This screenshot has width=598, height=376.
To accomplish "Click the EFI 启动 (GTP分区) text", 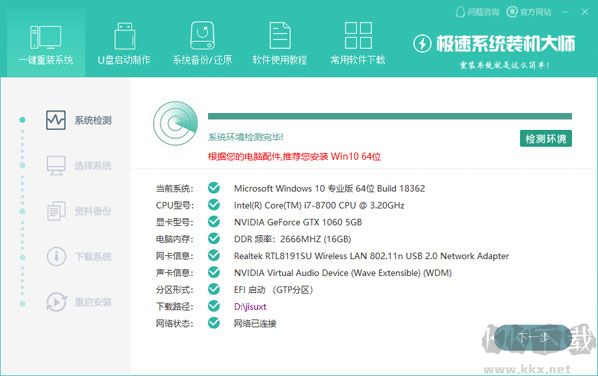I will [x=273, y=290].
